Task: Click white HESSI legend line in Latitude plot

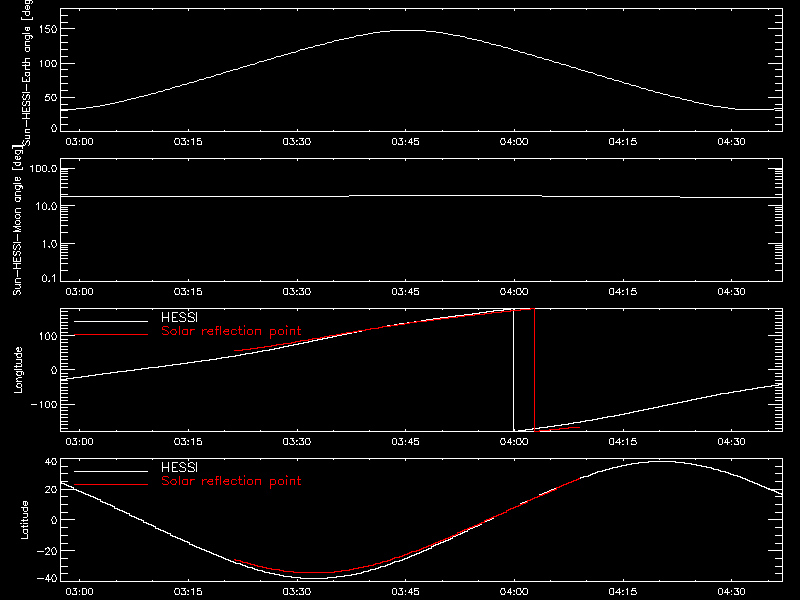Action: pyautogui.click(x=111, y=471)
